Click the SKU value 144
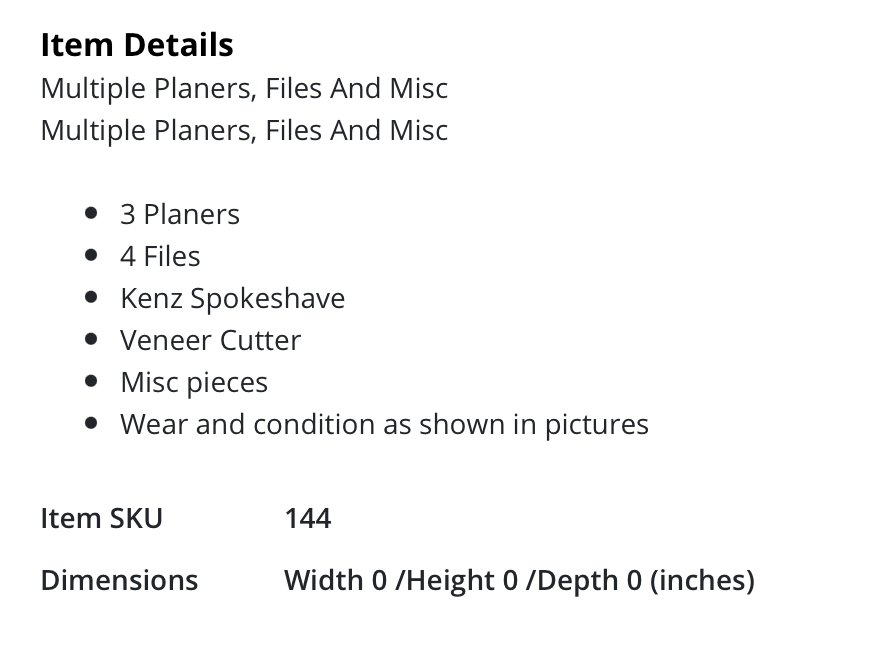 [308, 518]
